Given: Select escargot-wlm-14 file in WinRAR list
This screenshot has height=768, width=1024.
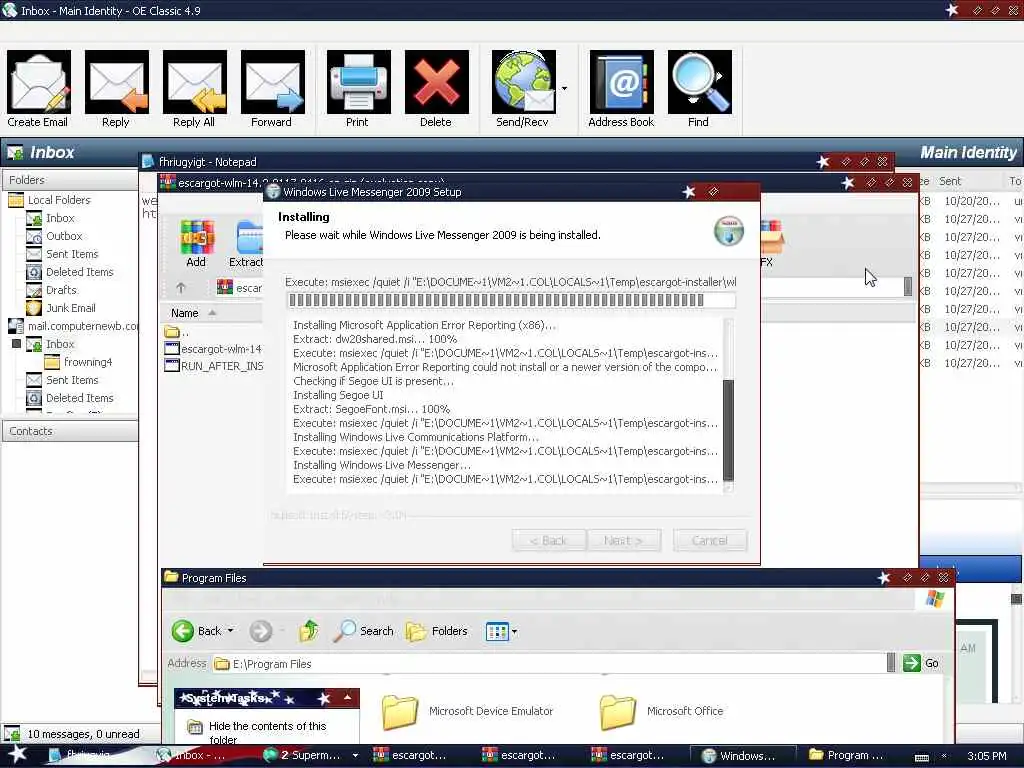Looking at the screenshot, I should click(213, 349).
